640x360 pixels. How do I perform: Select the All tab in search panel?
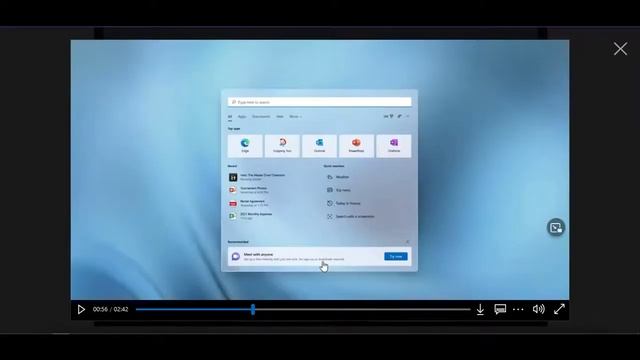point(230,117)
